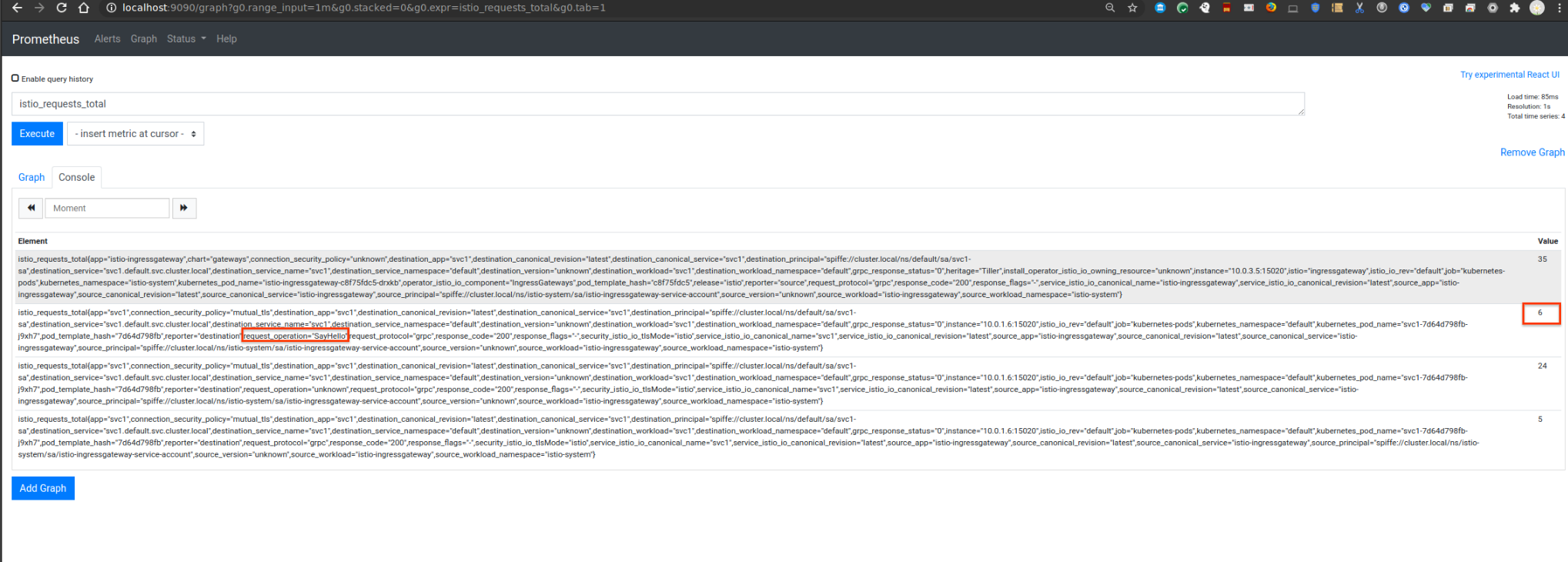Click into the Moment time input
1568x562 pixels.
tap(107, 208)
